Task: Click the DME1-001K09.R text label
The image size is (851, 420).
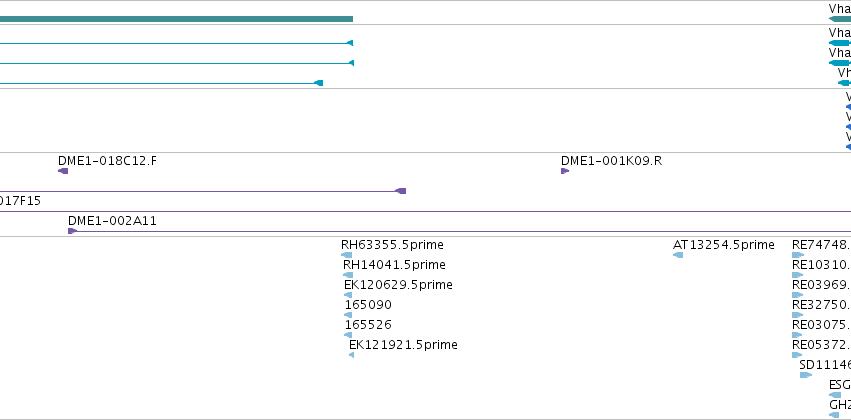Action: [612, 161]
